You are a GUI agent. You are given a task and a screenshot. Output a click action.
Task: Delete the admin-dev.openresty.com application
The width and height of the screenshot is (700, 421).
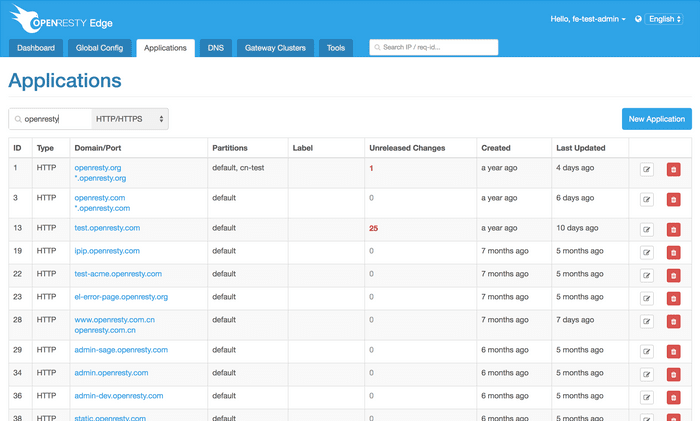[x=673, y=397]
